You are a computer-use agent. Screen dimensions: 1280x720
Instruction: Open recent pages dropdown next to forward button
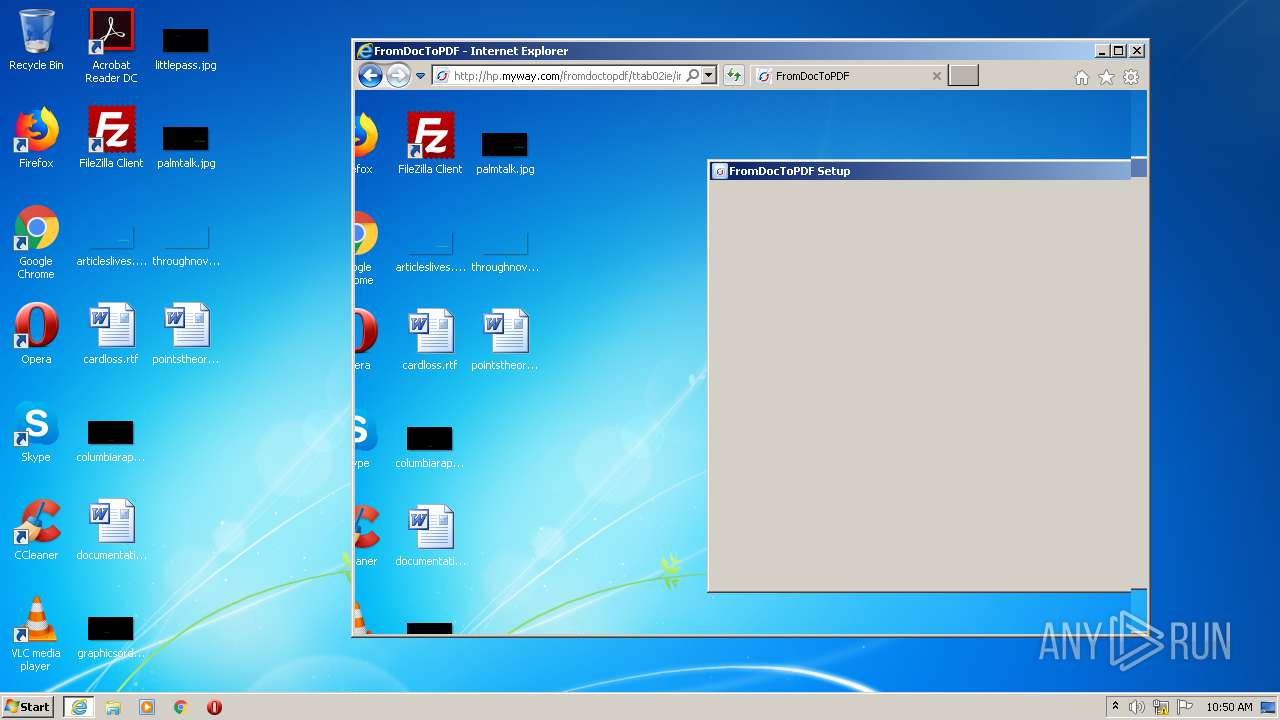point(420,76)
